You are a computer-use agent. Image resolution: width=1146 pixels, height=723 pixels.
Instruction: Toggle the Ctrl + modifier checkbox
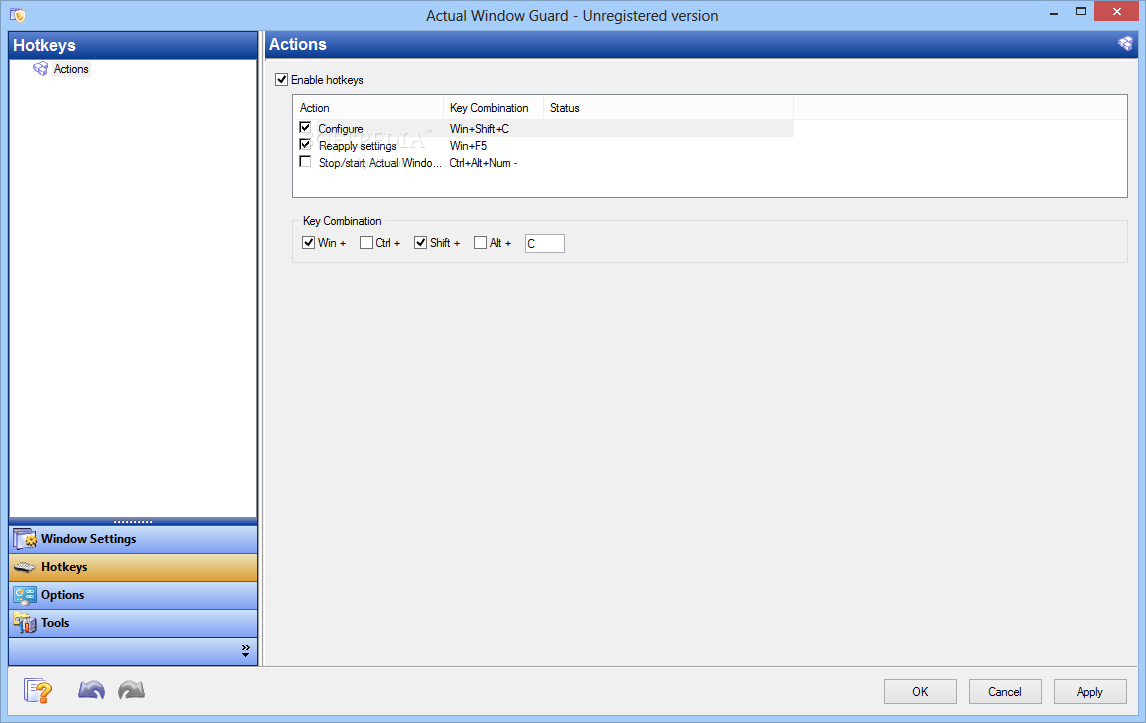[x=366, y=243]
